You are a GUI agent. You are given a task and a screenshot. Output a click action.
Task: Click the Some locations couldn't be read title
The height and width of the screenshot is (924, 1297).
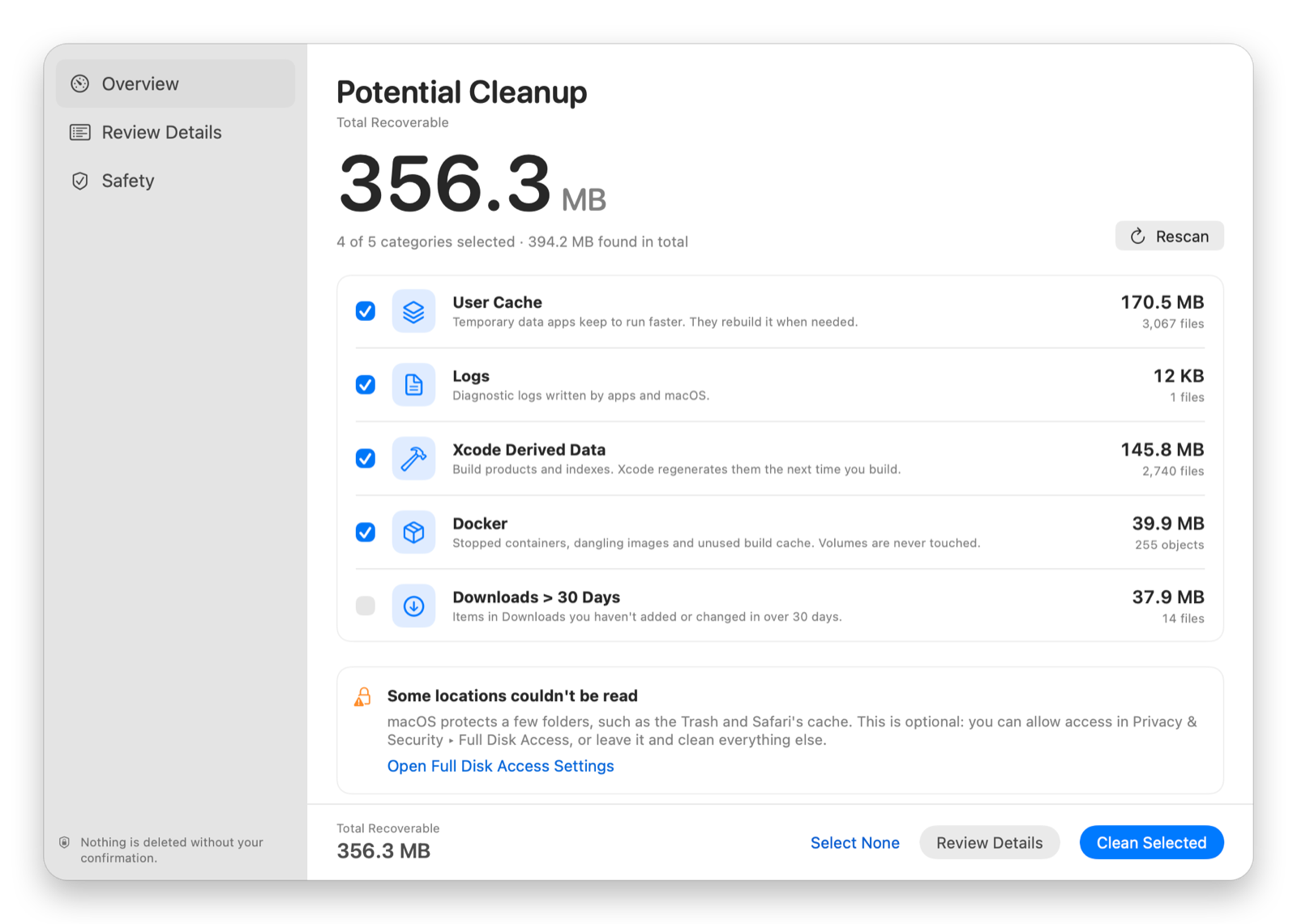point(512,695)
